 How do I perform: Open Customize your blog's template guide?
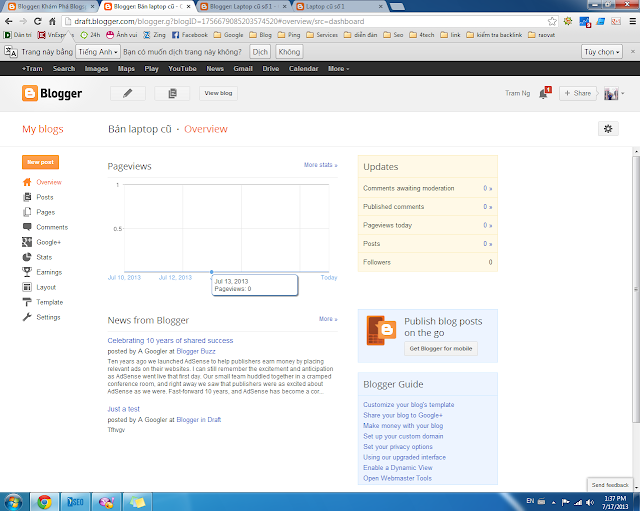409,404
